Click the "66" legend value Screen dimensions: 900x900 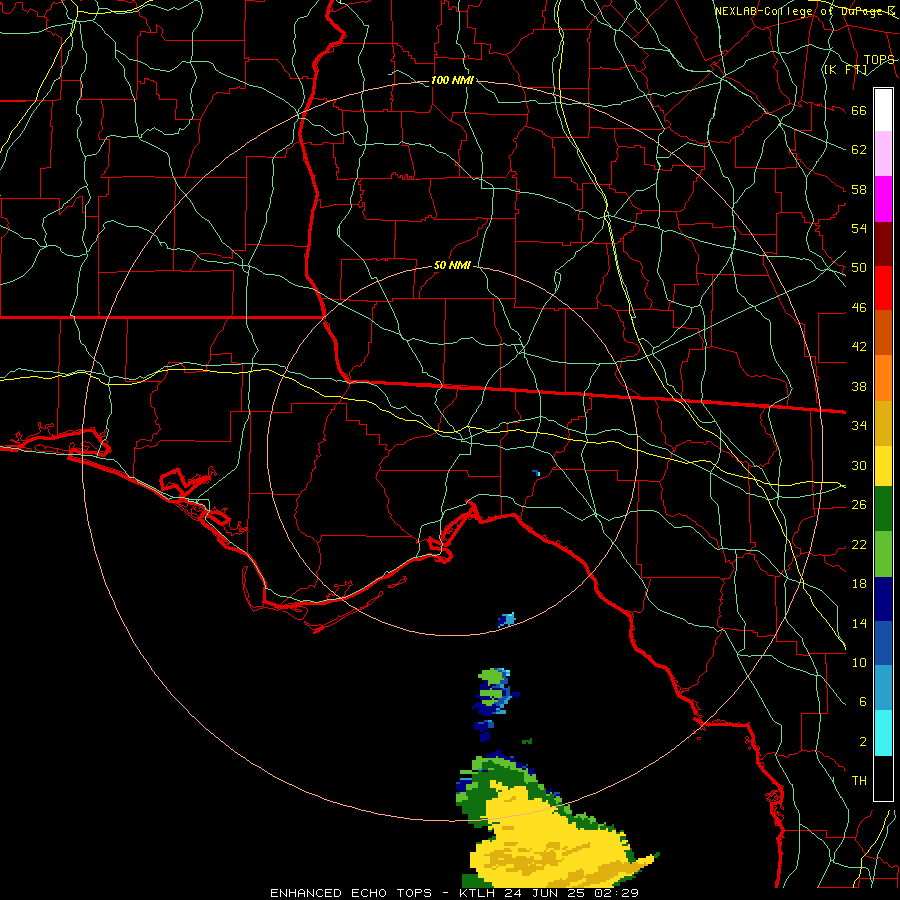click(x=859, y=110)
